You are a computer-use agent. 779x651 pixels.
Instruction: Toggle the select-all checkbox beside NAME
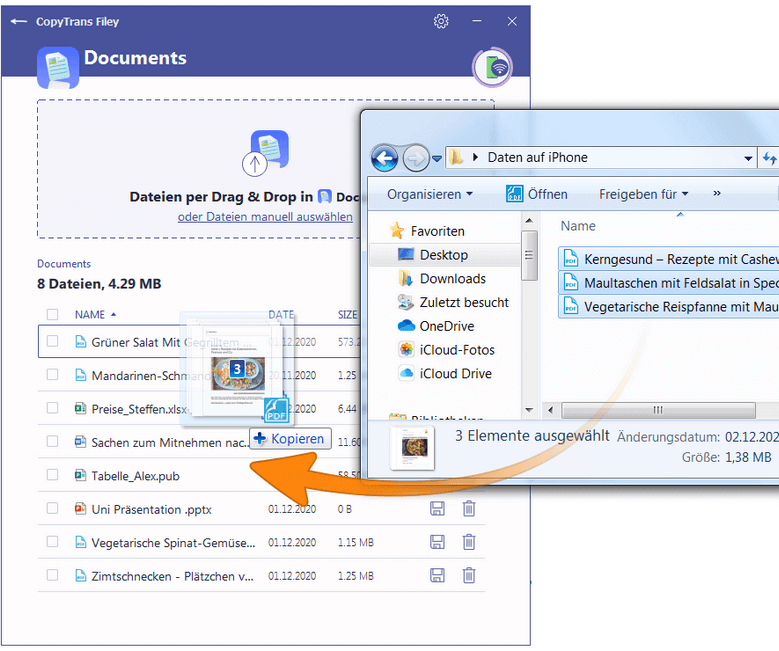pos(52,314)
